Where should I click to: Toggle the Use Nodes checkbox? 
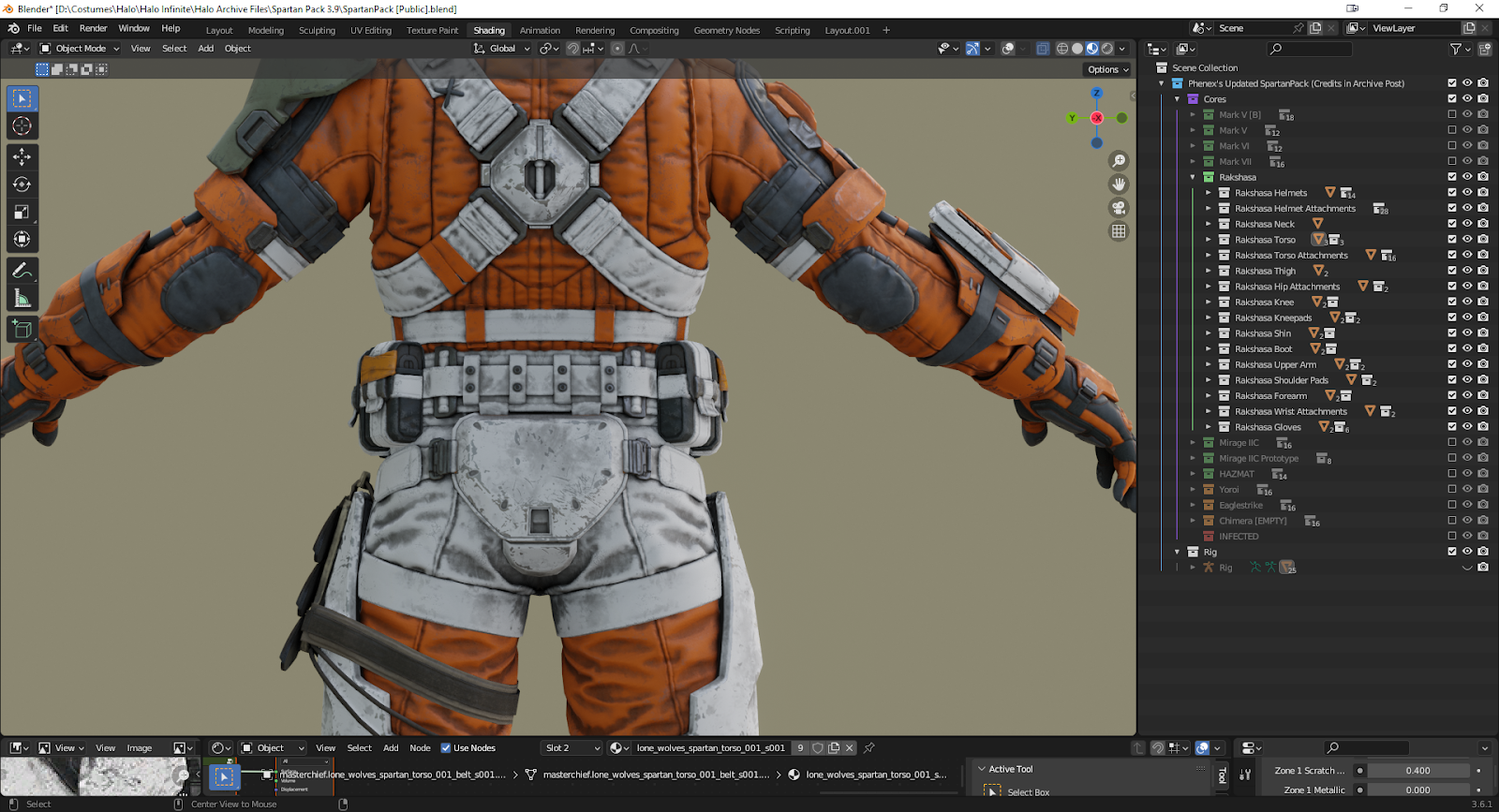click(446, 748)
